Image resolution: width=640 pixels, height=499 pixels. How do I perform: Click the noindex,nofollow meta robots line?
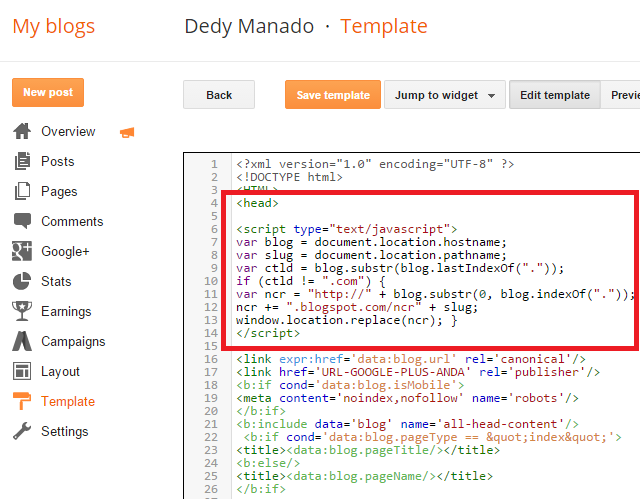(407, 398)
